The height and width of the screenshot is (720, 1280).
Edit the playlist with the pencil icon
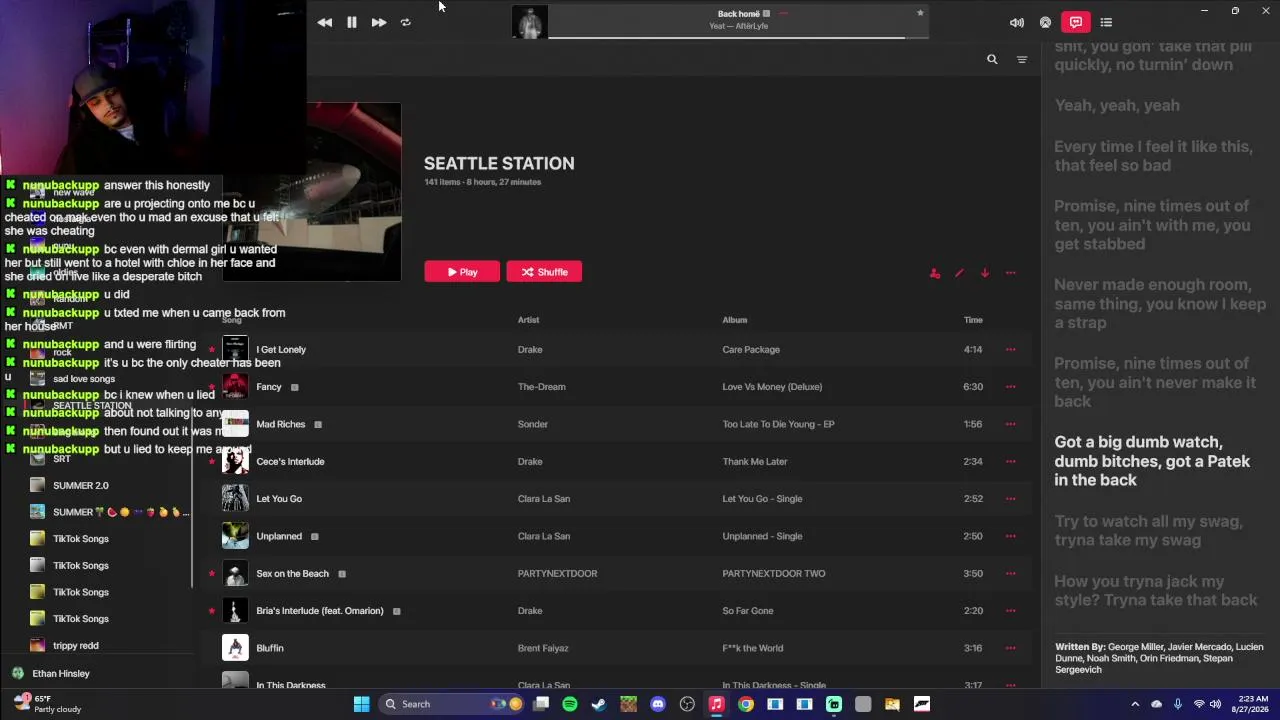[959, 273]
